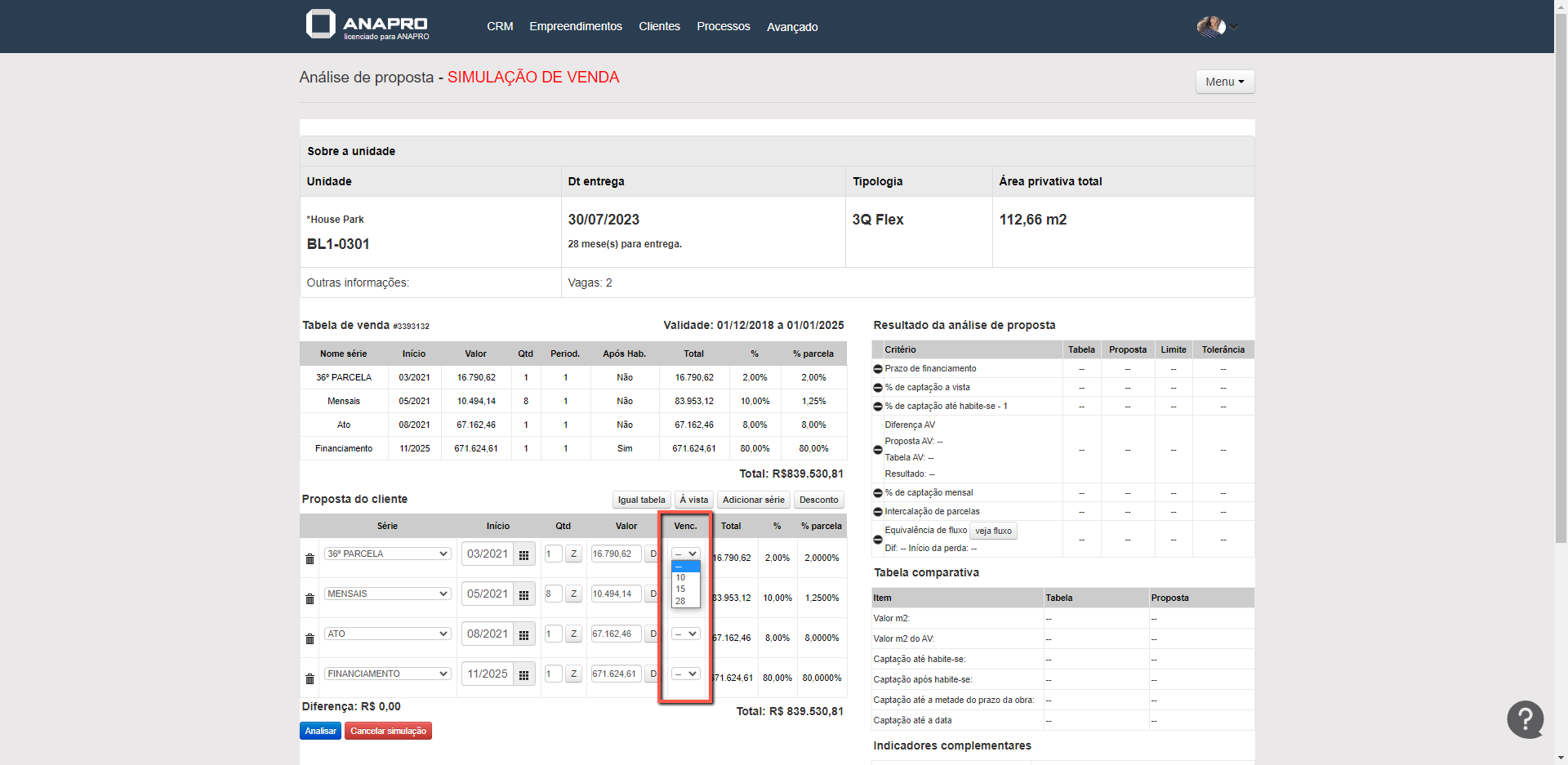The height and width of the screenshot is (765, 1568).
Task: Go to the Processos menu
Action: (723, 26)
